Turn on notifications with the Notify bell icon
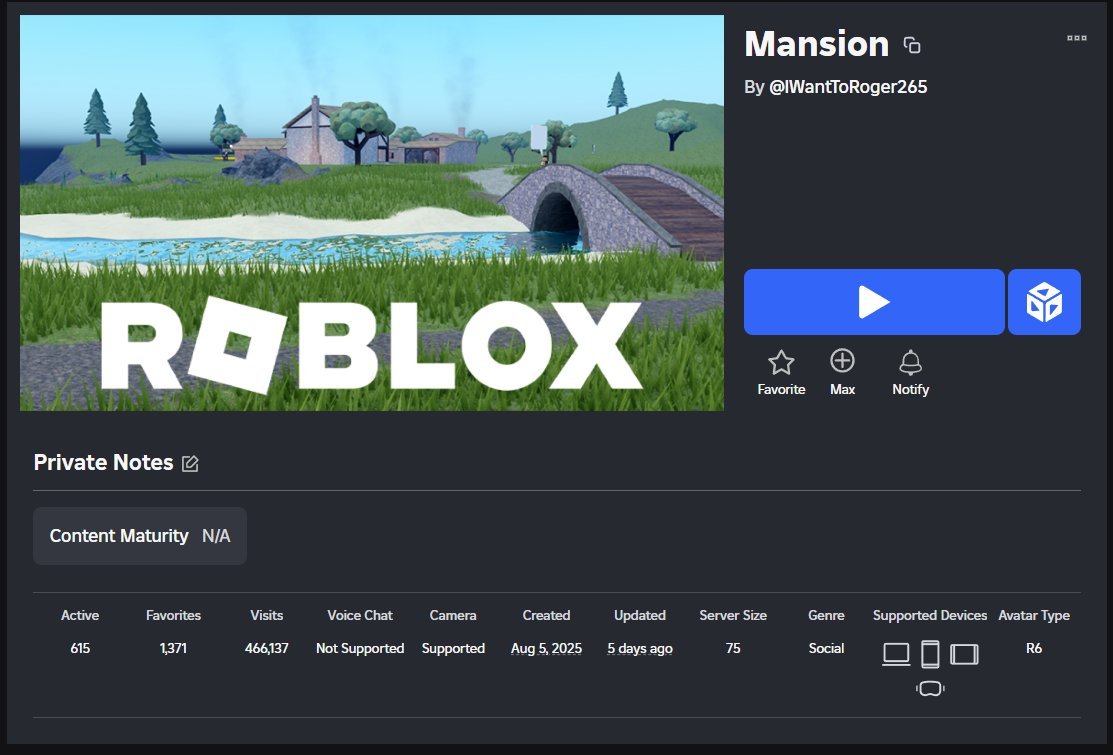The width and height of the screenshot is (1113, 755). [x=911, y=363]
